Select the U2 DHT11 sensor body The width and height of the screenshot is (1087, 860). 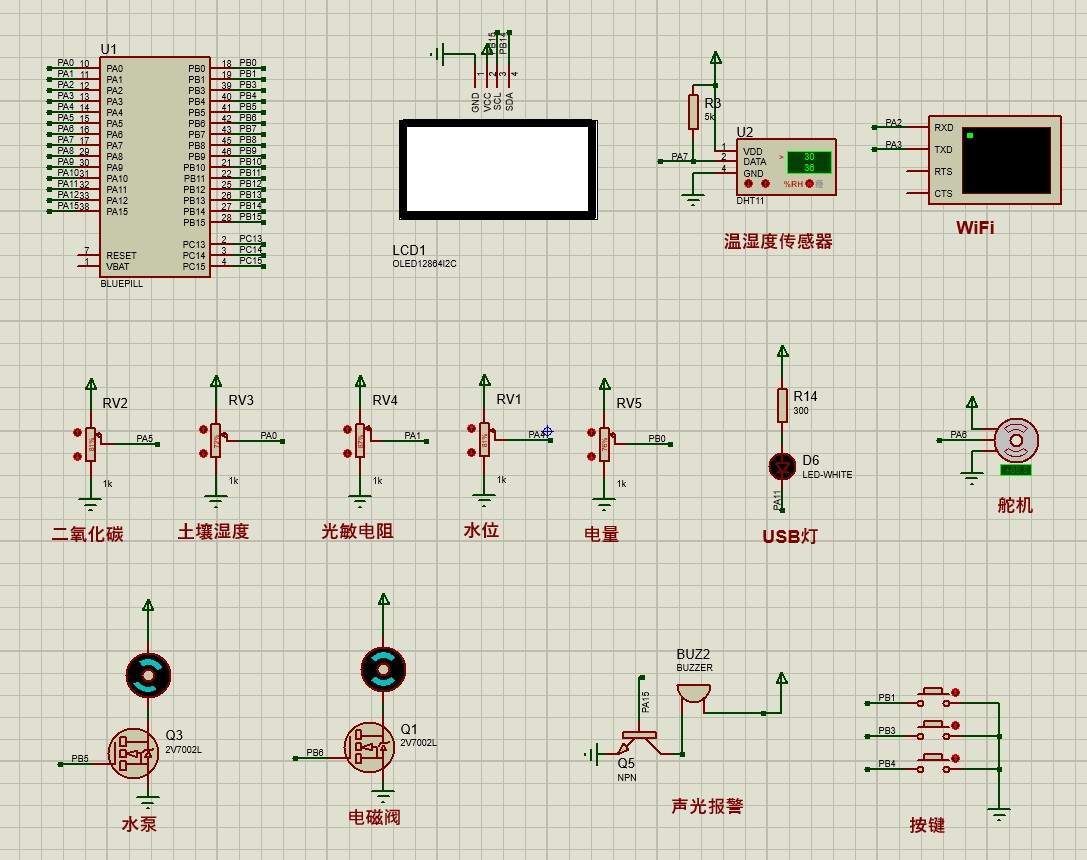coord(786,167)
